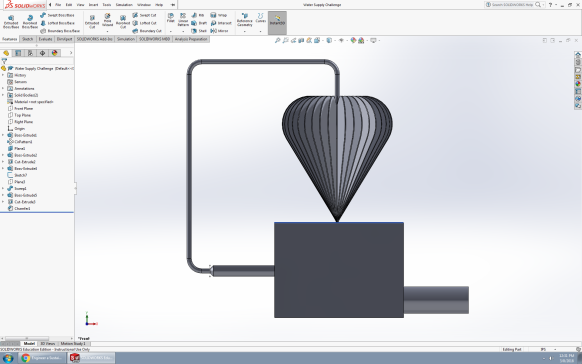582x364 pixels.
Task: Expand the Annotations folder
Action: [x=3, y=88]
